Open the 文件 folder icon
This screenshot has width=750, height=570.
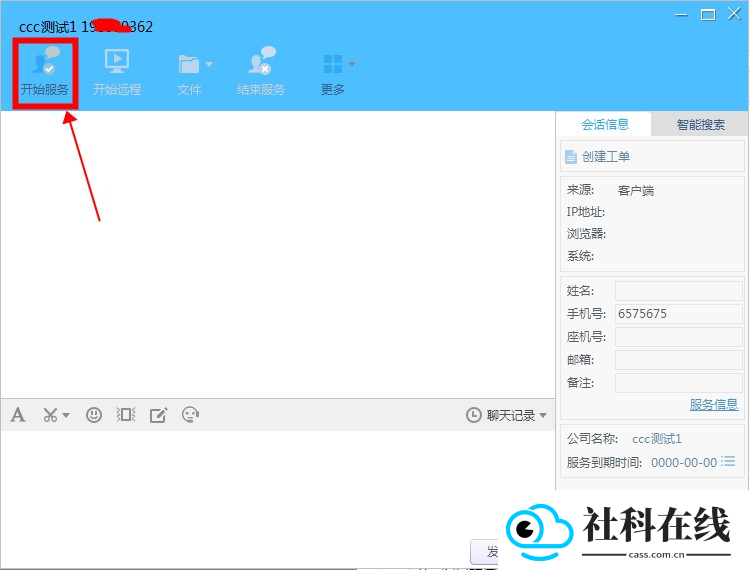click(188, 64)
